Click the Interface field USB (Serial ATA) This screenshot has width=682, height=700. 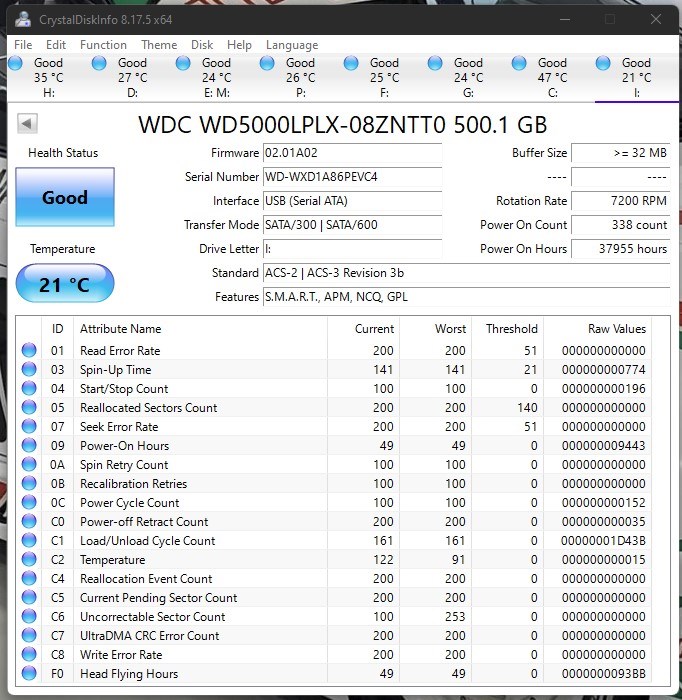click(x=353, y=201)
